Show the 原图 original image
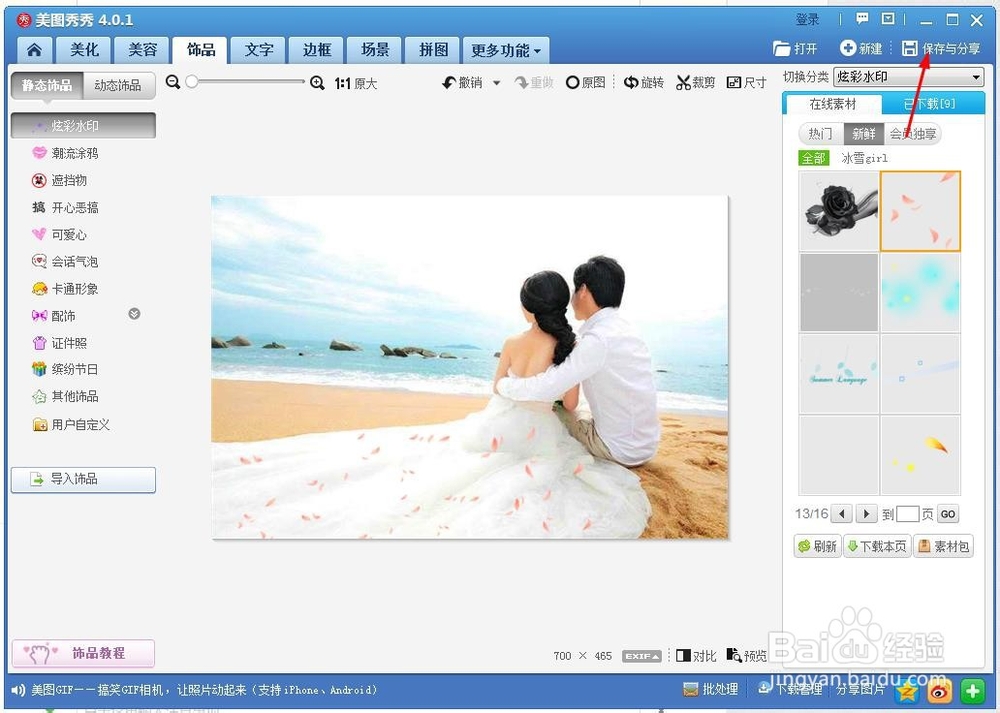 pos(585,83)
